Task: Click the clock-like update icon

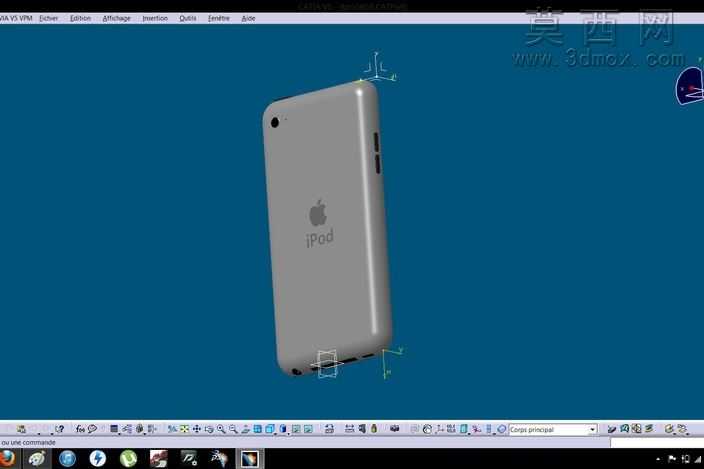Action: click(427, 429)
